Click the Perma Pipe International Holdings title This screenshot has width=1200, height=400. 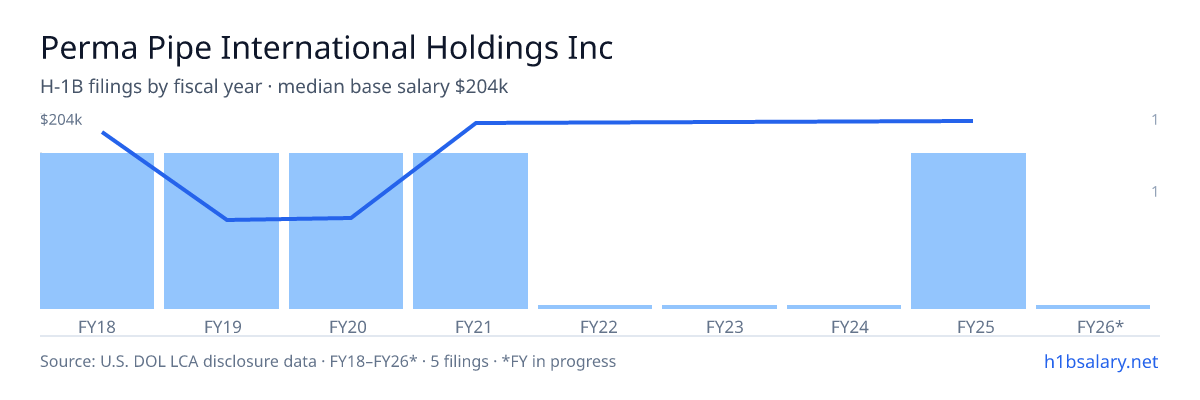coord(327,47)
